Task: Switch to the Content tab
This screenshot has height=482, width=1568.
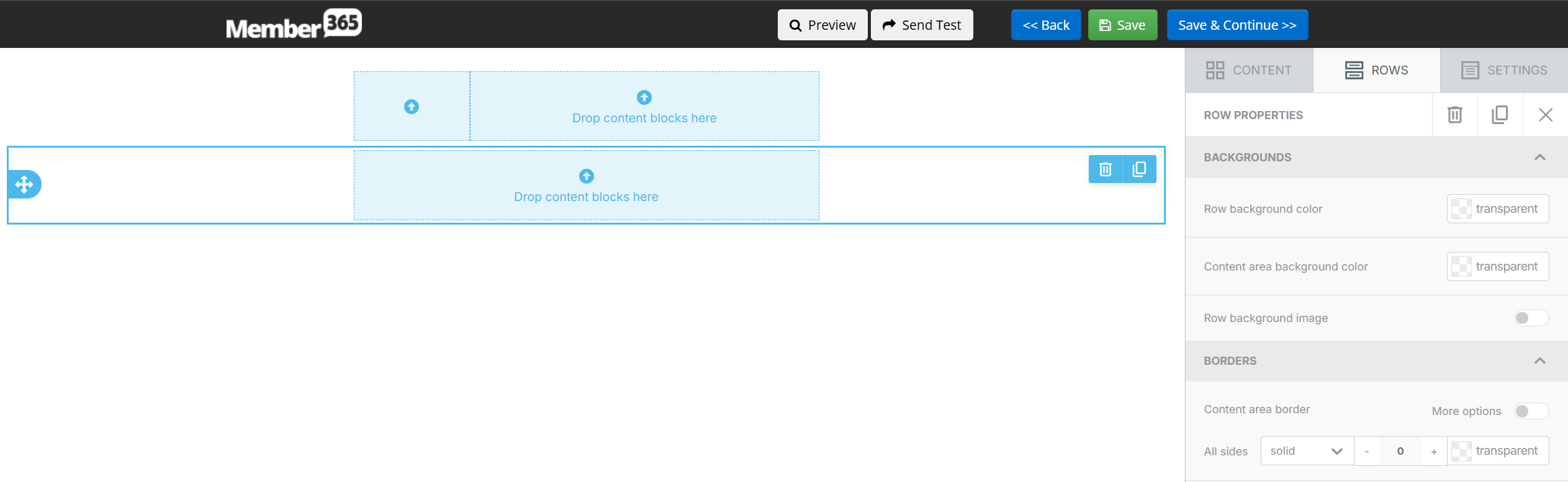Action: click(1249, 70)
